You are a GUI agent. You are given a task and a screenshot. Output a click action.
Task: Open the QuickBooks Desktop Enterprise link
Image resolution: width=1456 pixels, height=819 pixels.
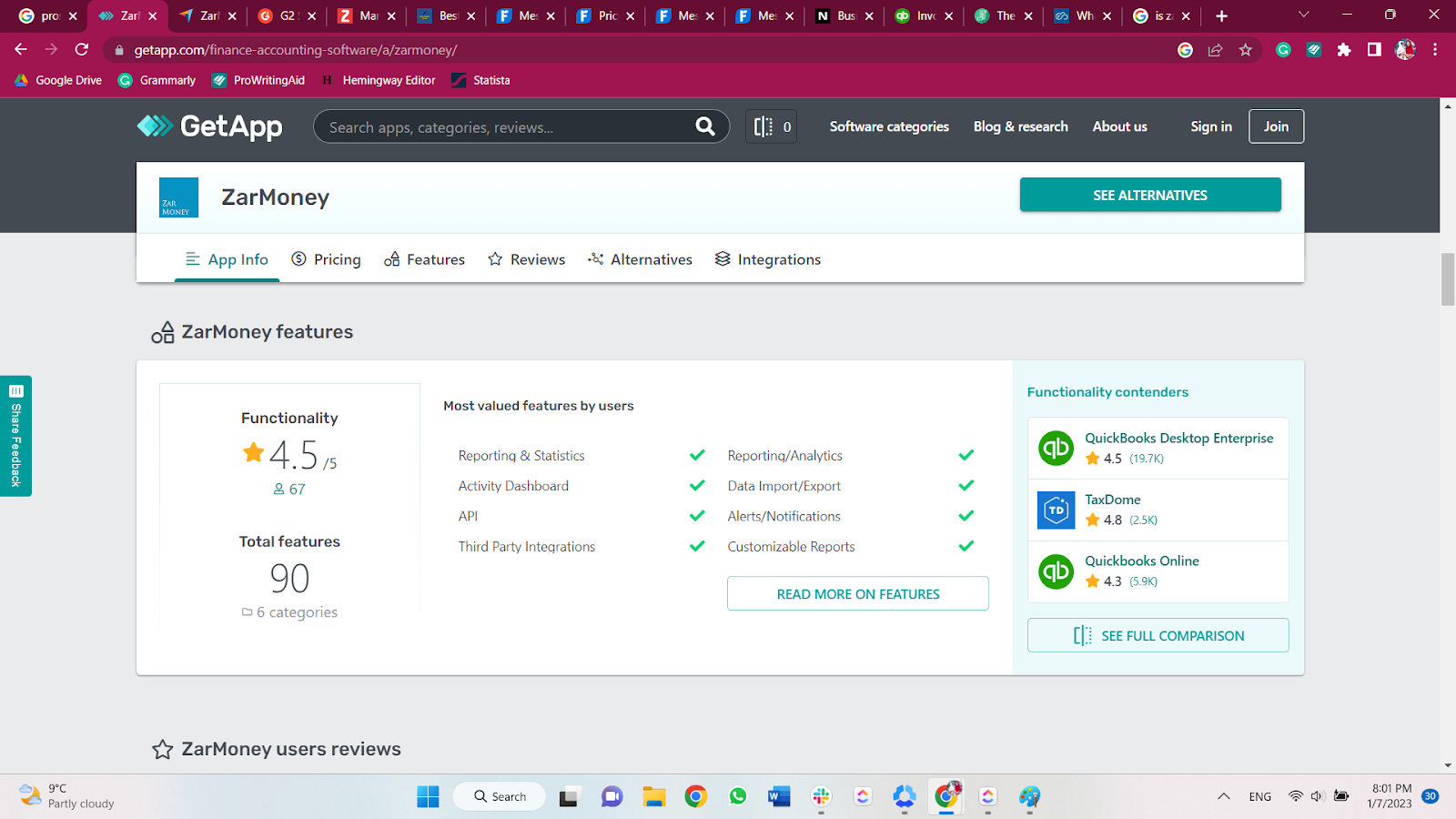click(x=1178, y=438)
